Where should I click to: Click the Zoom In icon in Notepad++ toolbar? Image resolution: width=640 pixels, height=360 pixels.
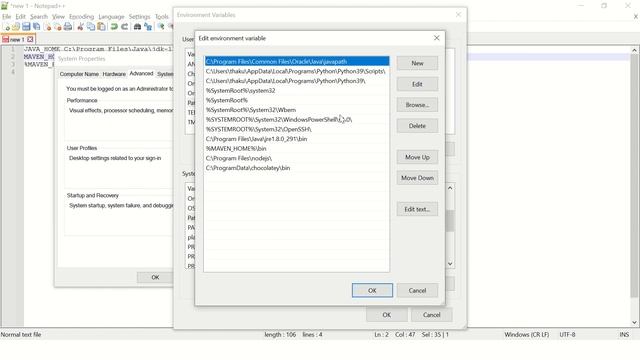coord(161,27)
